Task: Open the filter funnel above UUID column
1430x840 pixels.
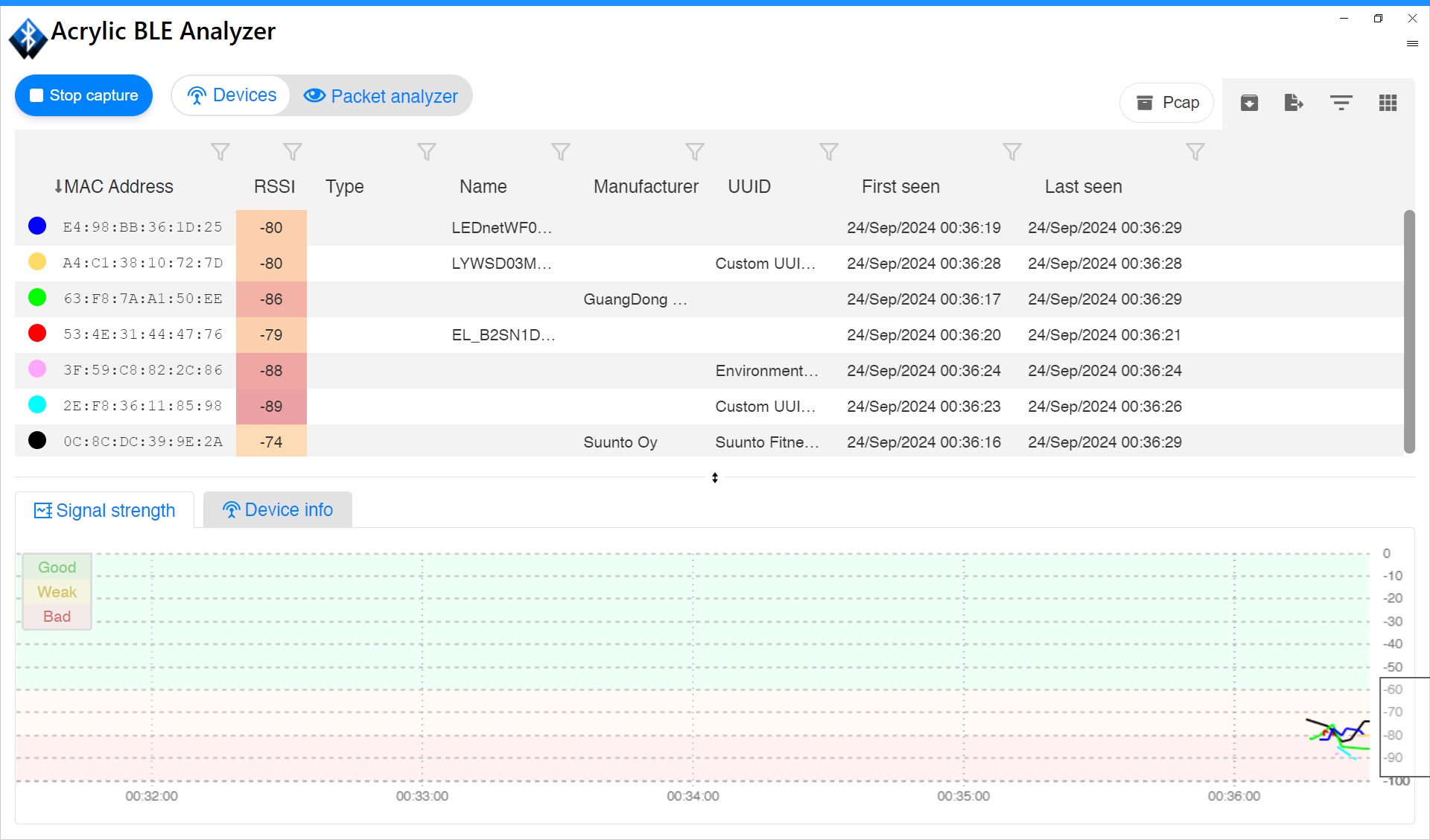Action: (828, 152)
